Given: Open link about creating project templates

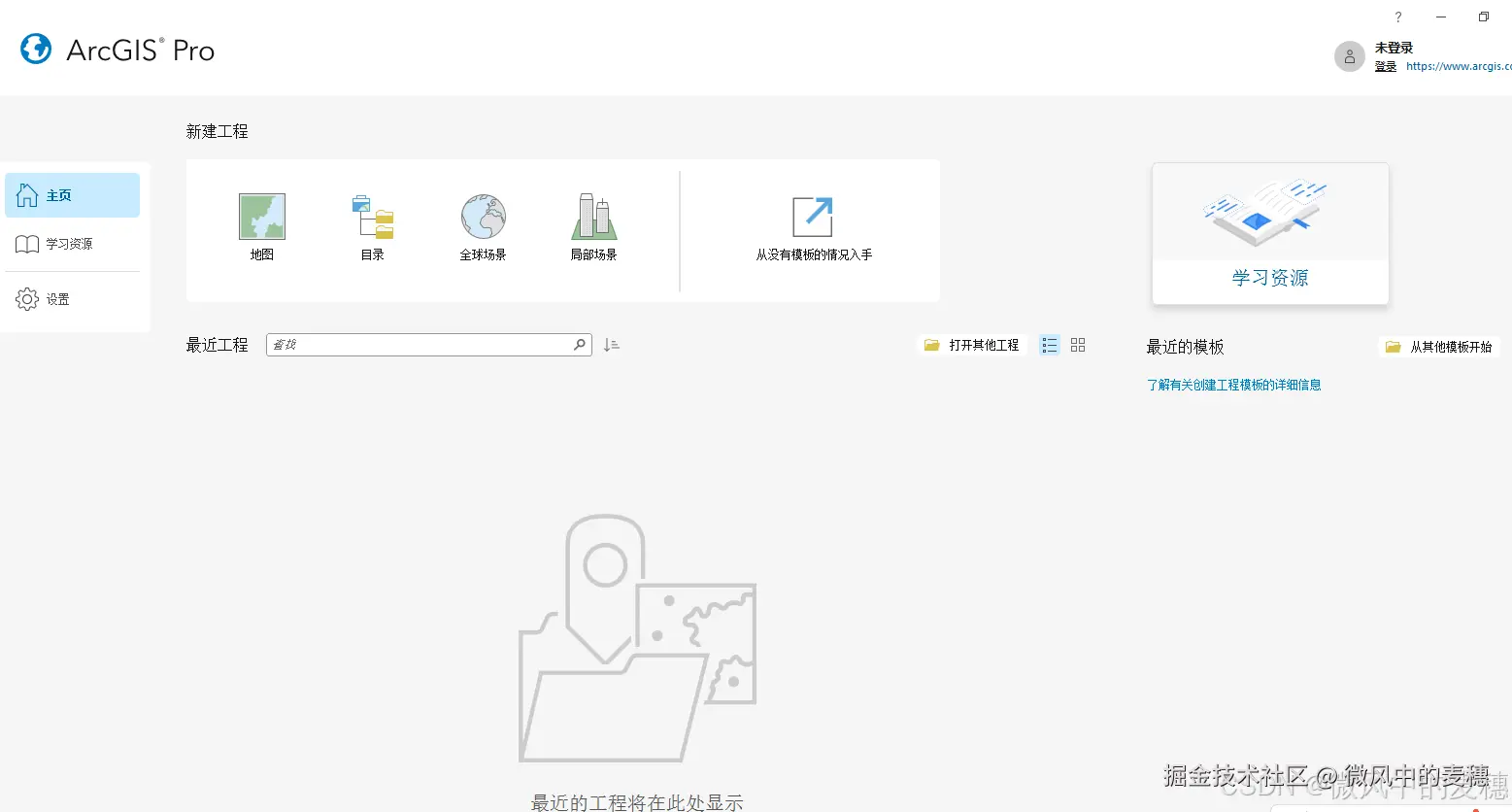Looking at the screenshot, I should pyautogui.click(x=1233, y=385).
